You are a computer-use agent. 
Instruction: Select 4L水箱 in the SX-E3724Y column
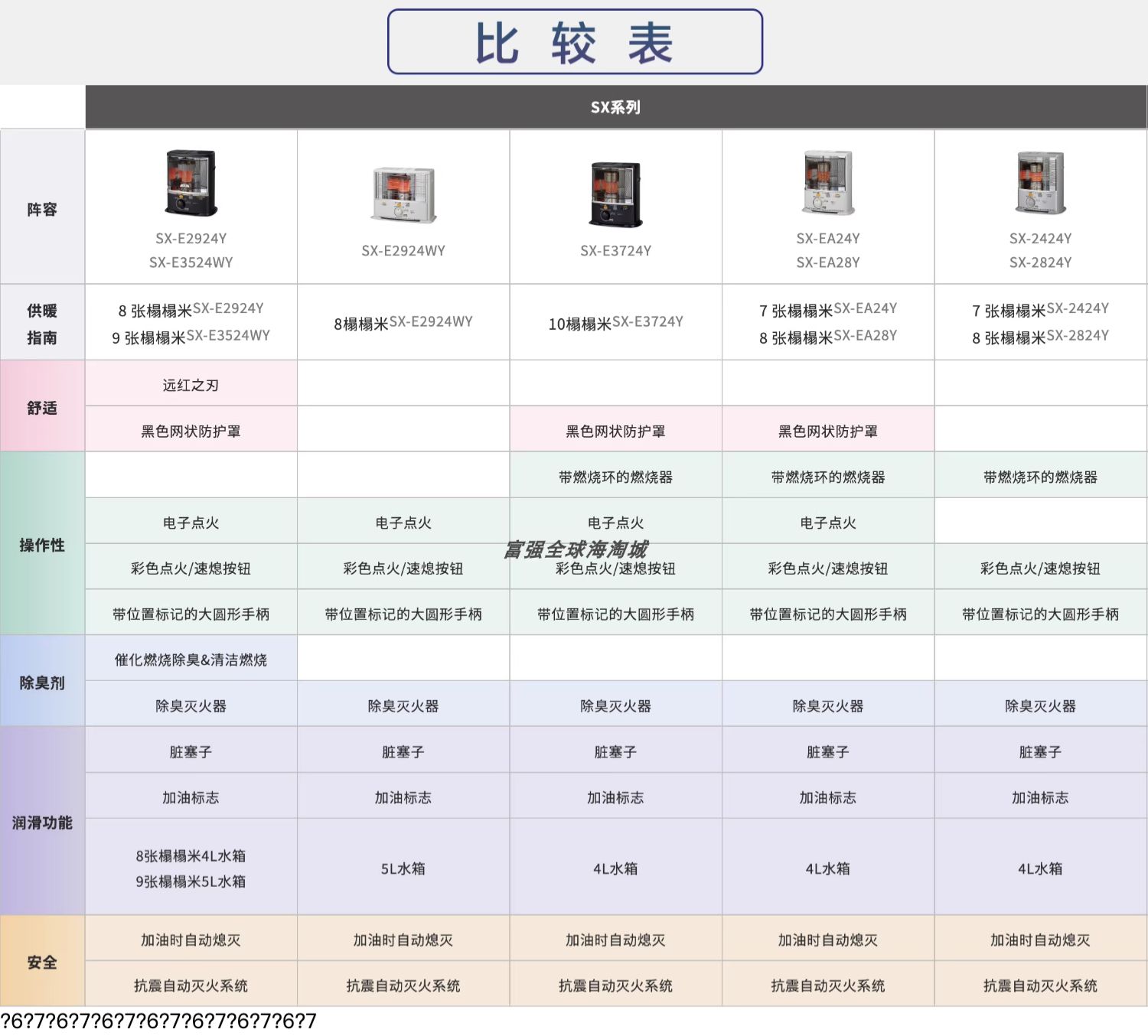coord(615,868)
